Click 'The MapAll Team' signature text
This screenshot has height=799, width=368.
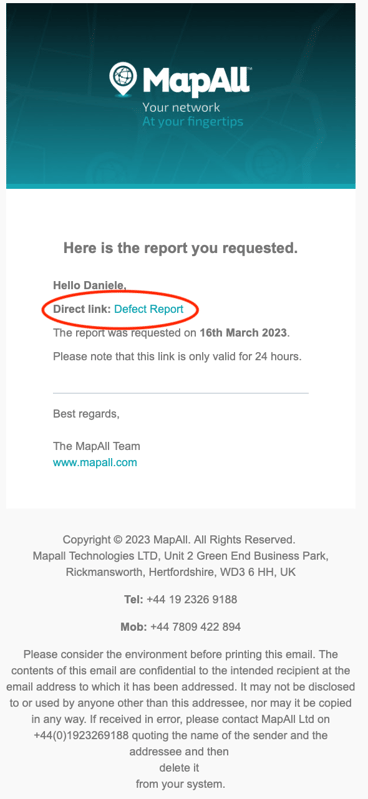click(x=96, y=446)
